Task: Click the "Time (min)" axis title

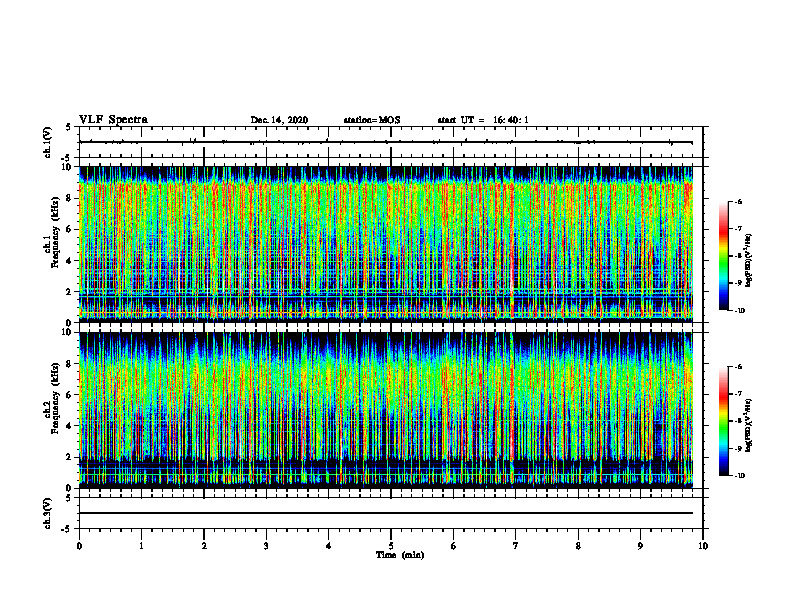Action: (400, 555)
